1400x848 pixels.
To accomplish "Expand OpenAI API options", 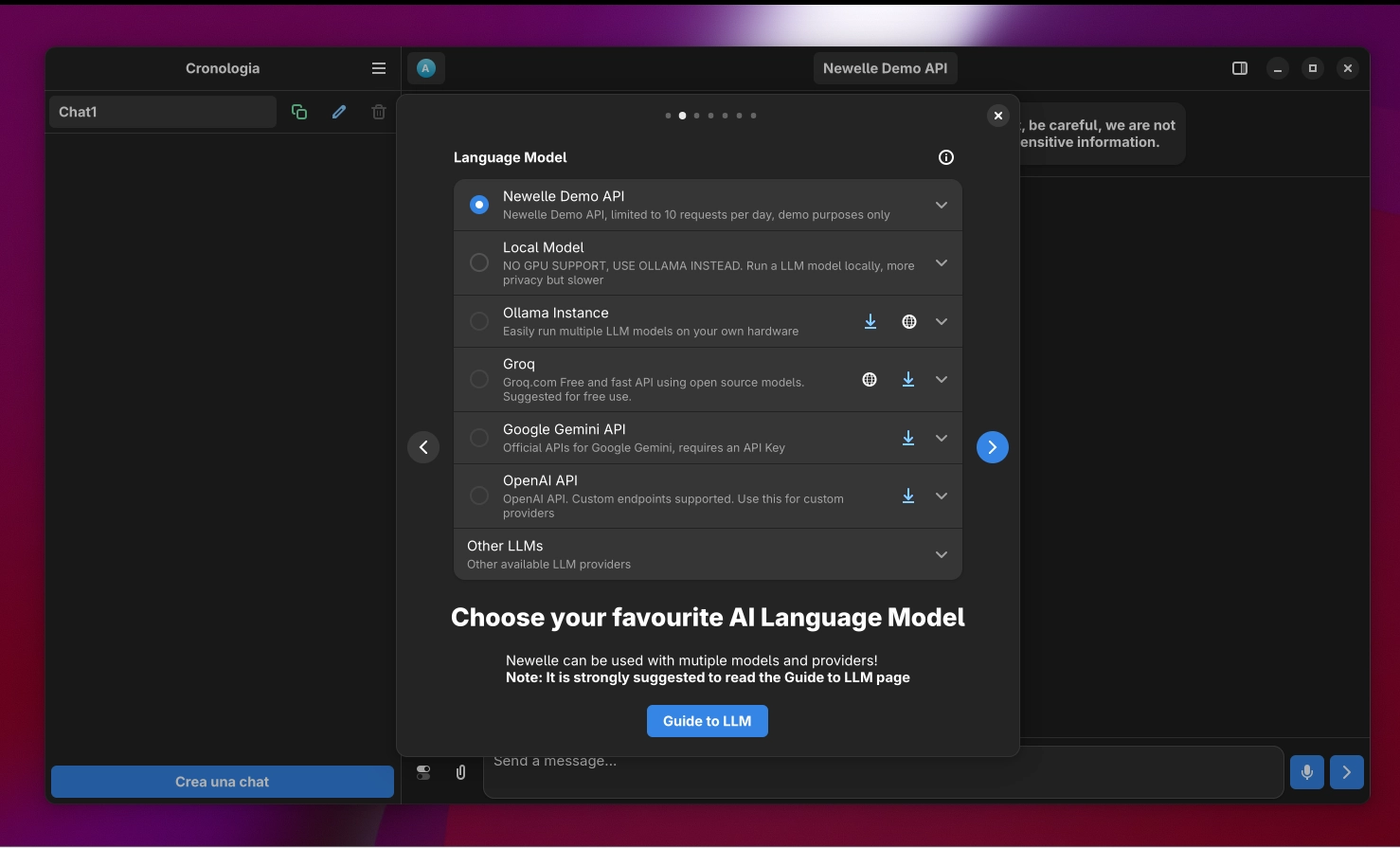I will (942, 496).
